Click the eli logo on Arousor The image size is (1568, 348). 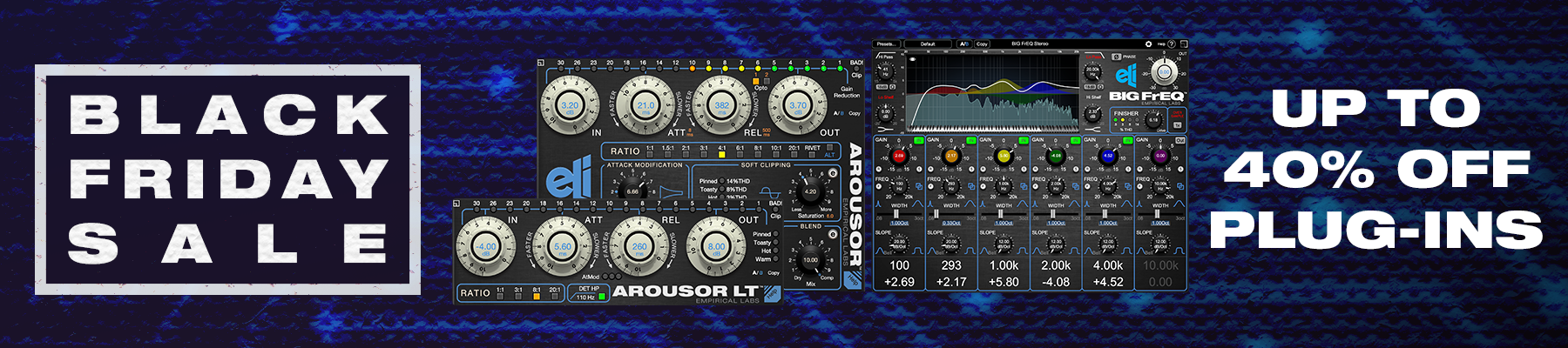[x=569, y=180]
